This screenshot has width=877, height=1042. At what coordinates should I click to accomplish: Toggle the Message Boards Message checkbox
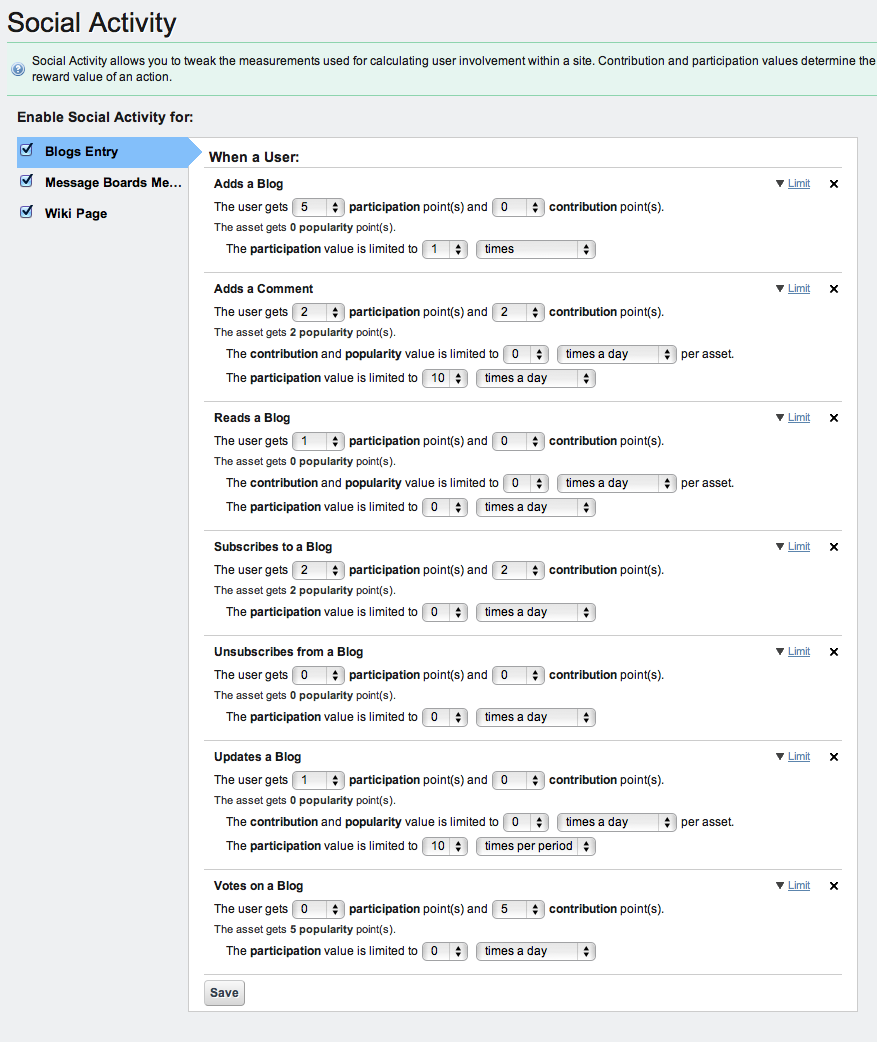[27, 182]
